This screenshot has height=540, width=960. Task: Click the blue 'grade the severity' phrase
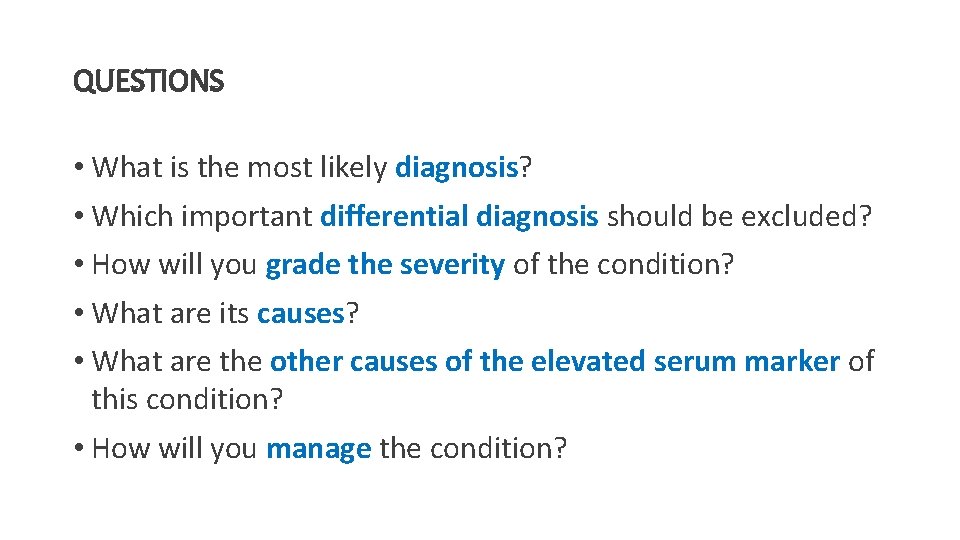click(385, 265)
